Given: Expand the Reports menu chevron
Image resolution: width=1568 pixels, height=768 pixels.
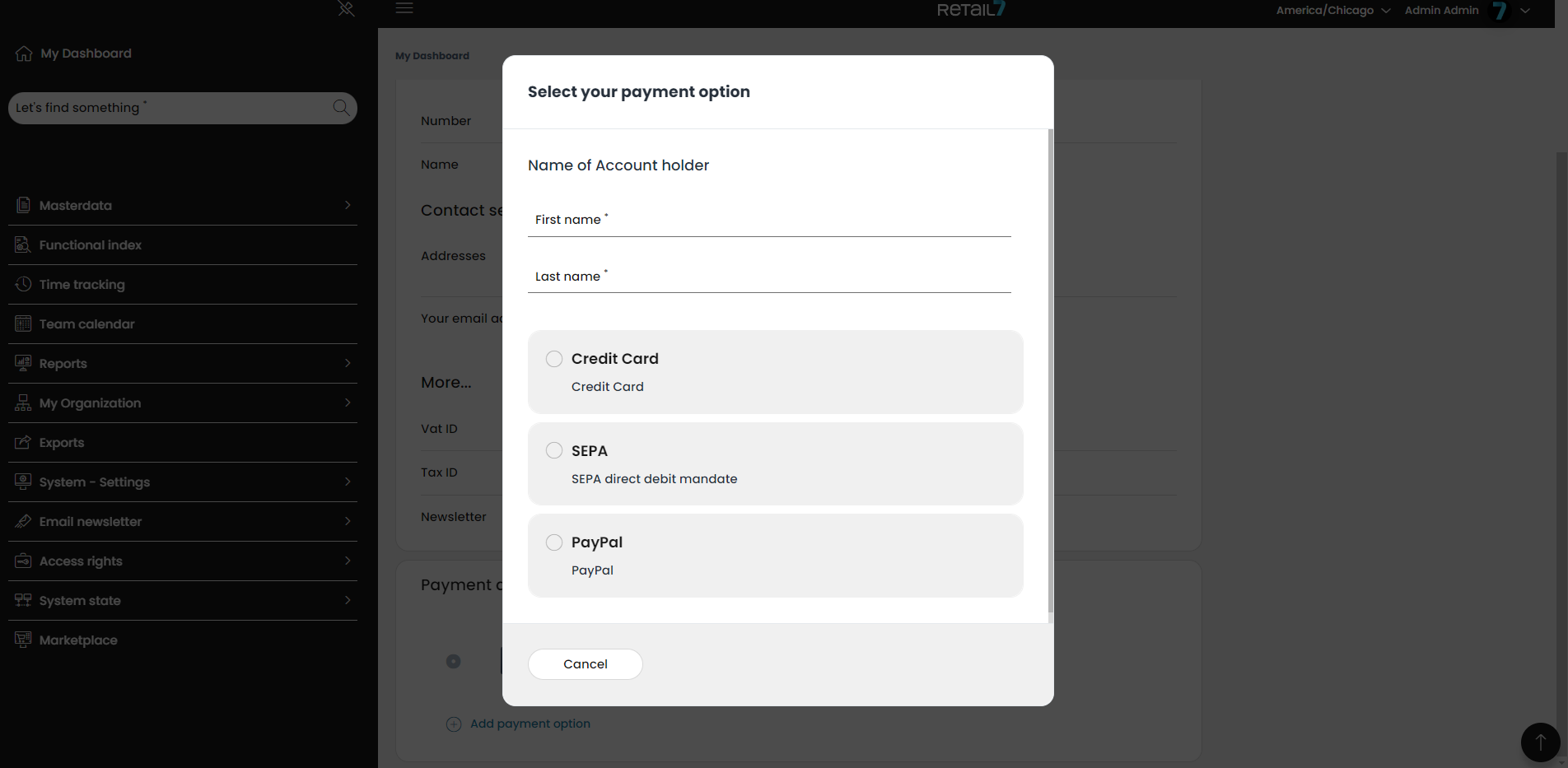Looking at the screenshot, I should 347,363.
